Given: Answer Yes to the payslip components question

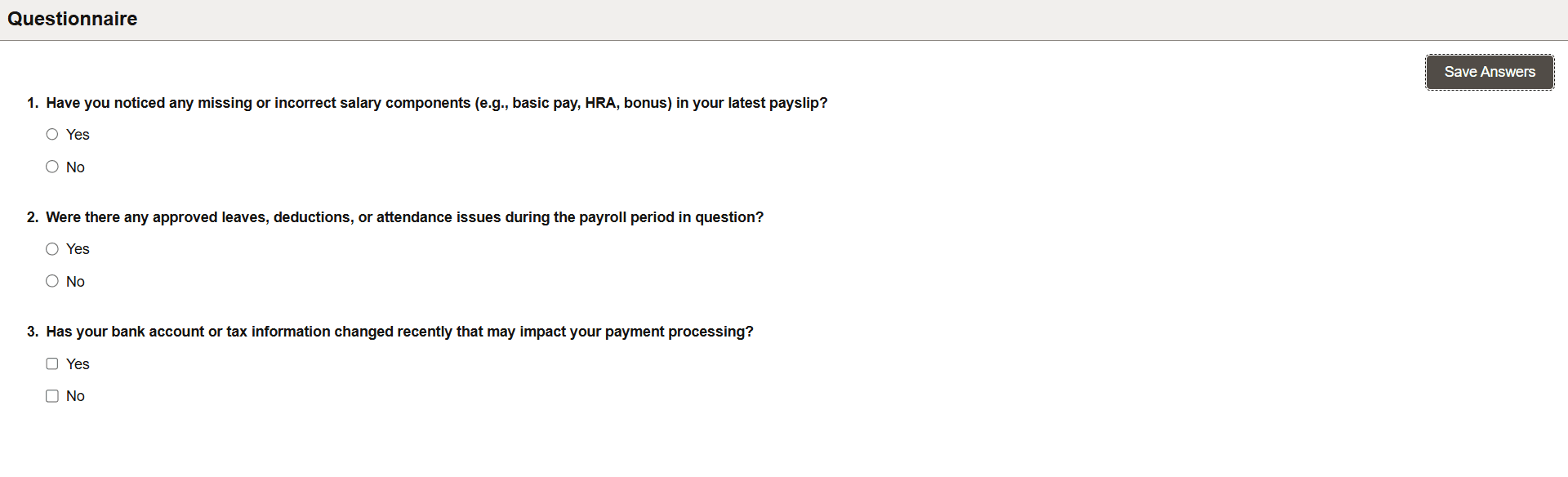Looking at the screenshot, I should 52,134.
